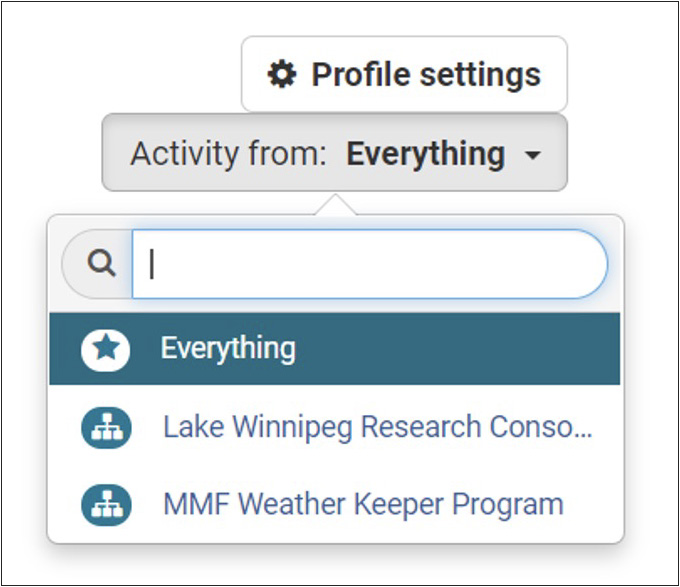
Task: Click the caret arrow next to Everything
Action: [533, 156]
